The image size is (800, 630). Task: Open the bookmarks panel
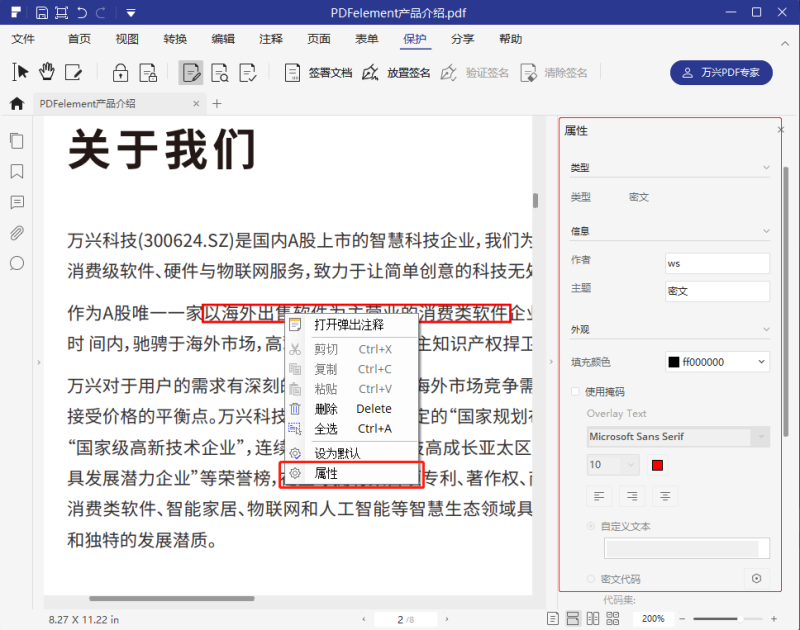[16, 172]
